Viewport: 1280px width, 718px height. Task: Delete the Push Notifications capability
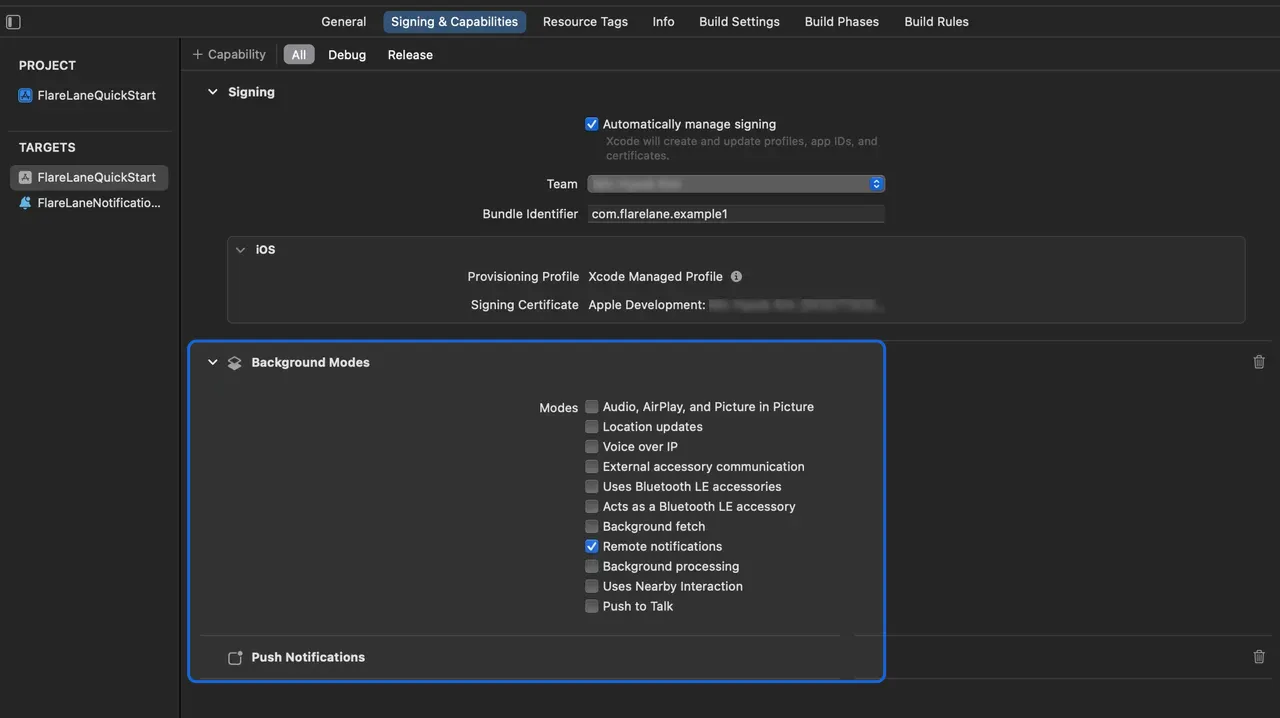[x=1259, y=657]
